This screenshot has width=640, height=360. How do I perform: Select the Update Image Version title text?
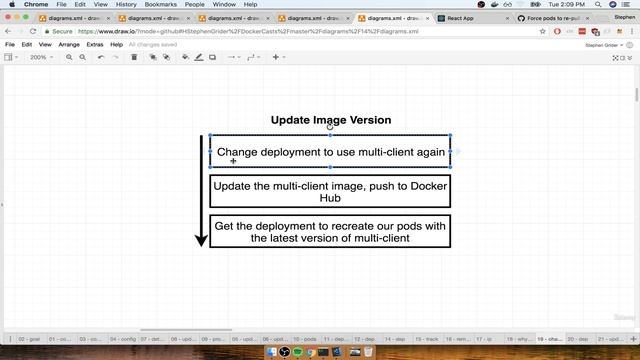pos(331,120)
